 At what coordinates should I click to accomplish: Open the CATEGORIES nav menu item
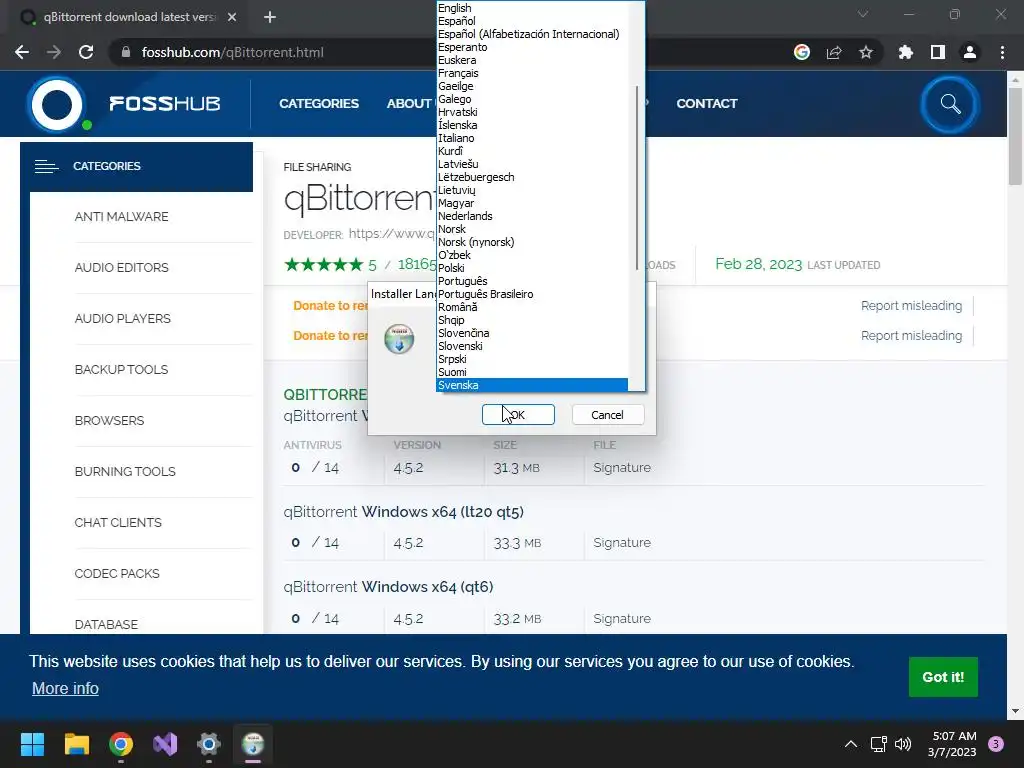coord(319,103)
